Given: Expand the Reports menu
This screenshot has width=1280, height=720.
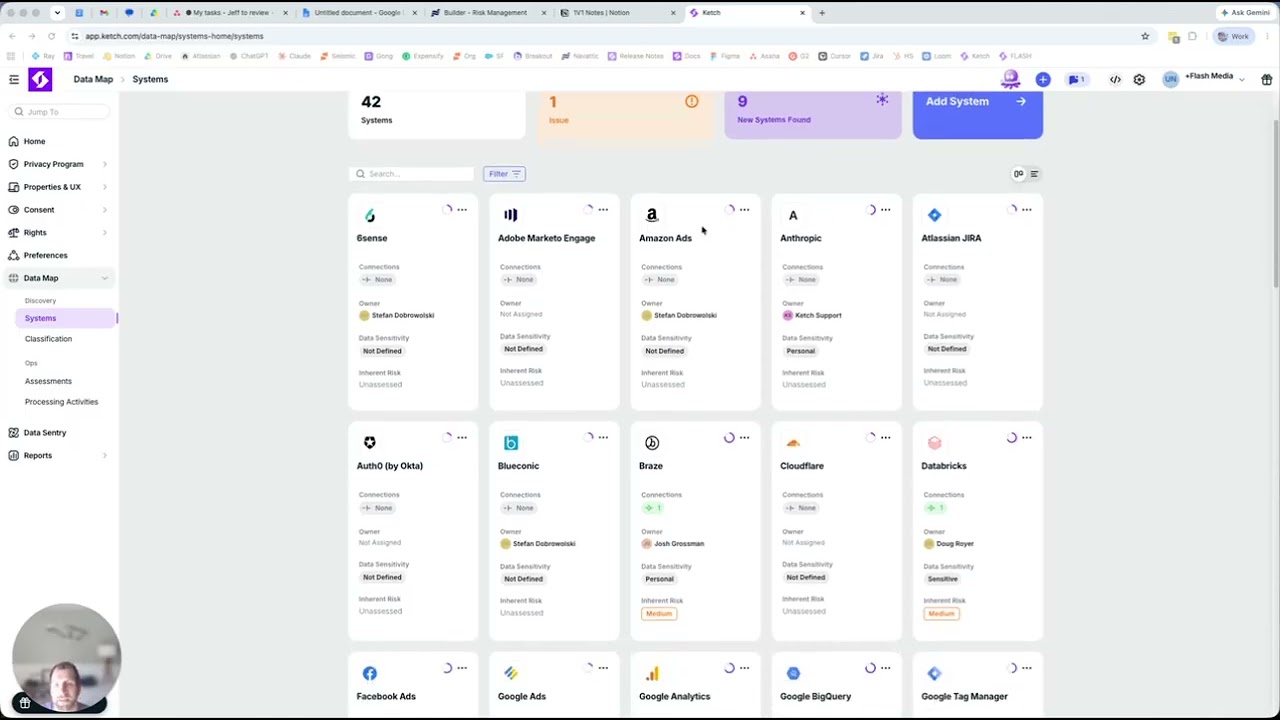Looking at the screenshot, I should pos(104,456).
